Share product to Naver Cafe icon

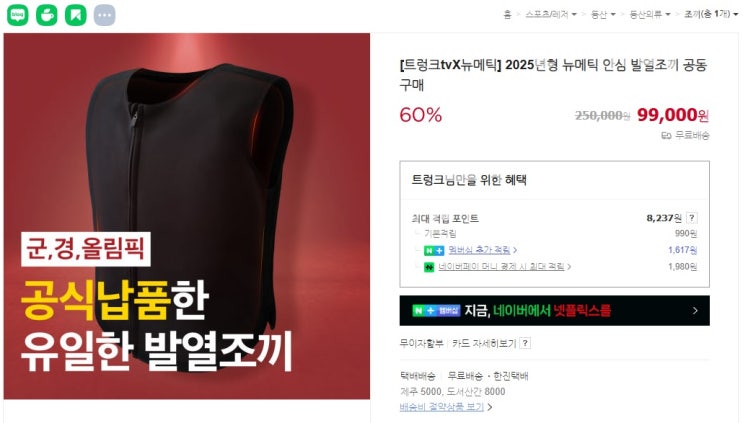tap(46, 15)
